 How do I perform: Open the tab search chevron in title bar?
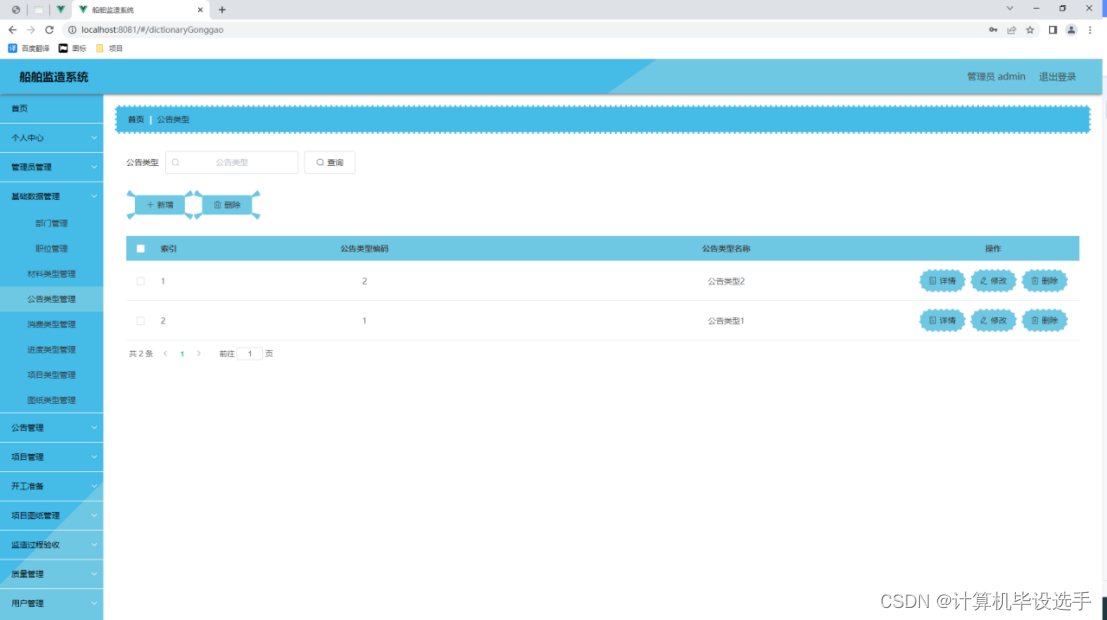point(1010,8)
